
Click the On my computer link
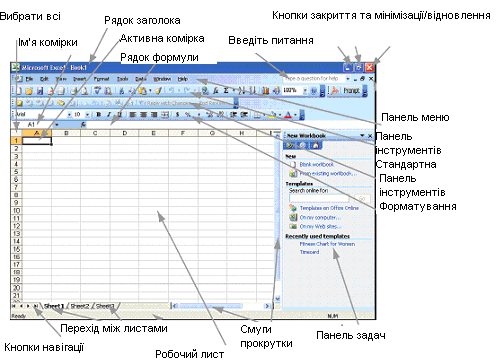(320, 217)
